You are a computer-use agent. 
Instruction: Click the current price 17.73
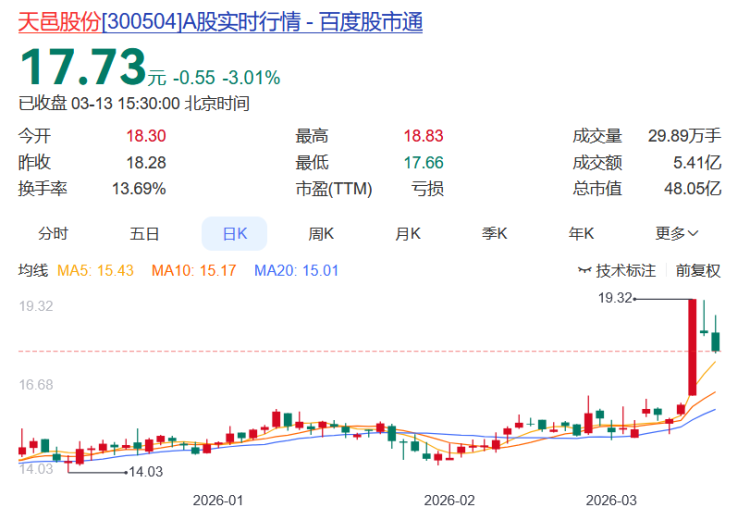click(x=83, y=67)
